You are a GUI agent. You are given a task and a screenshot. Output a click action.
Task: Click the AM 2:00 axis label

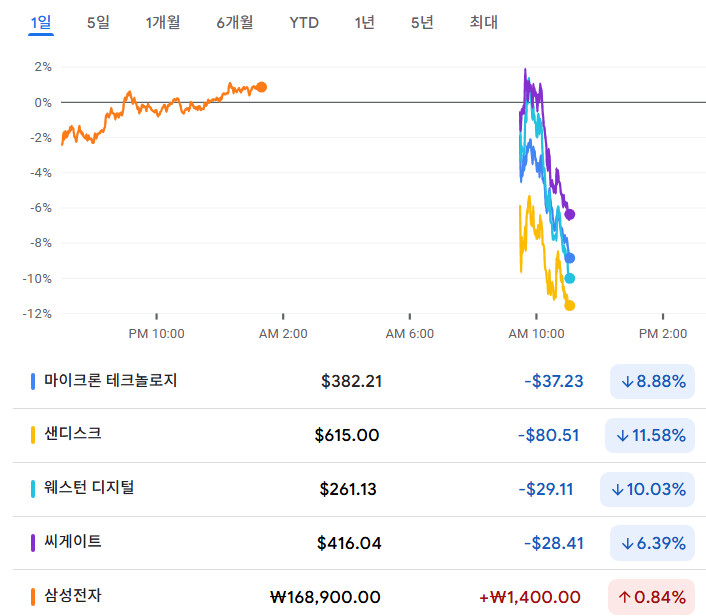click(x=283, y=334)
